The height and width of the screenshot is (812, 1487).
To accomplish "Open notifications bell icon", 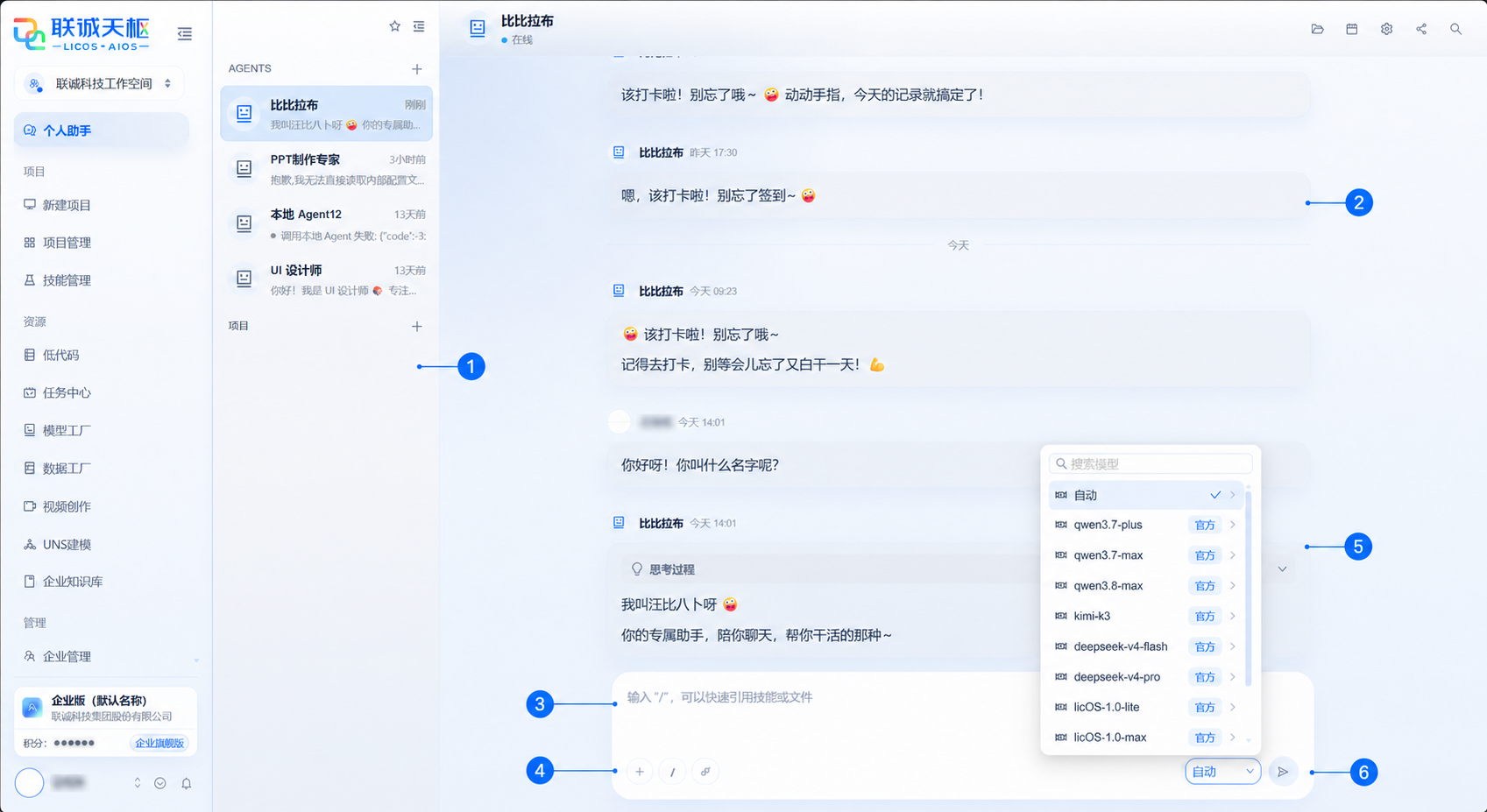I will pyautogui.click(x=186, y=783).
